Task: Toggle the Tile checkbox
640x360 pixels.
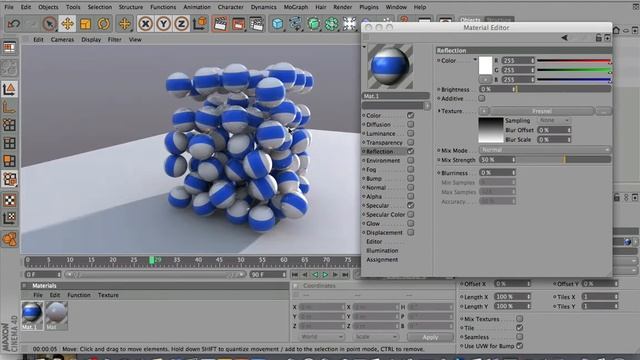Action: coord(519,328)
